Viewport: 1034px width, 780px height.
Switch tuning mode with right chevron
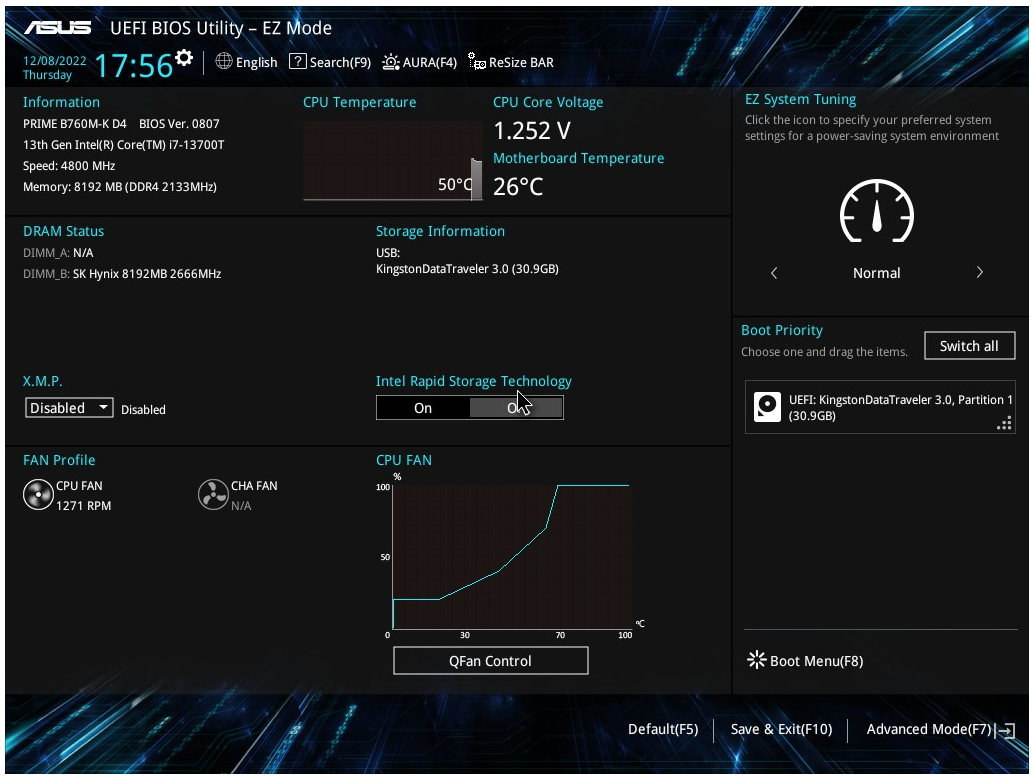point(979,272)
